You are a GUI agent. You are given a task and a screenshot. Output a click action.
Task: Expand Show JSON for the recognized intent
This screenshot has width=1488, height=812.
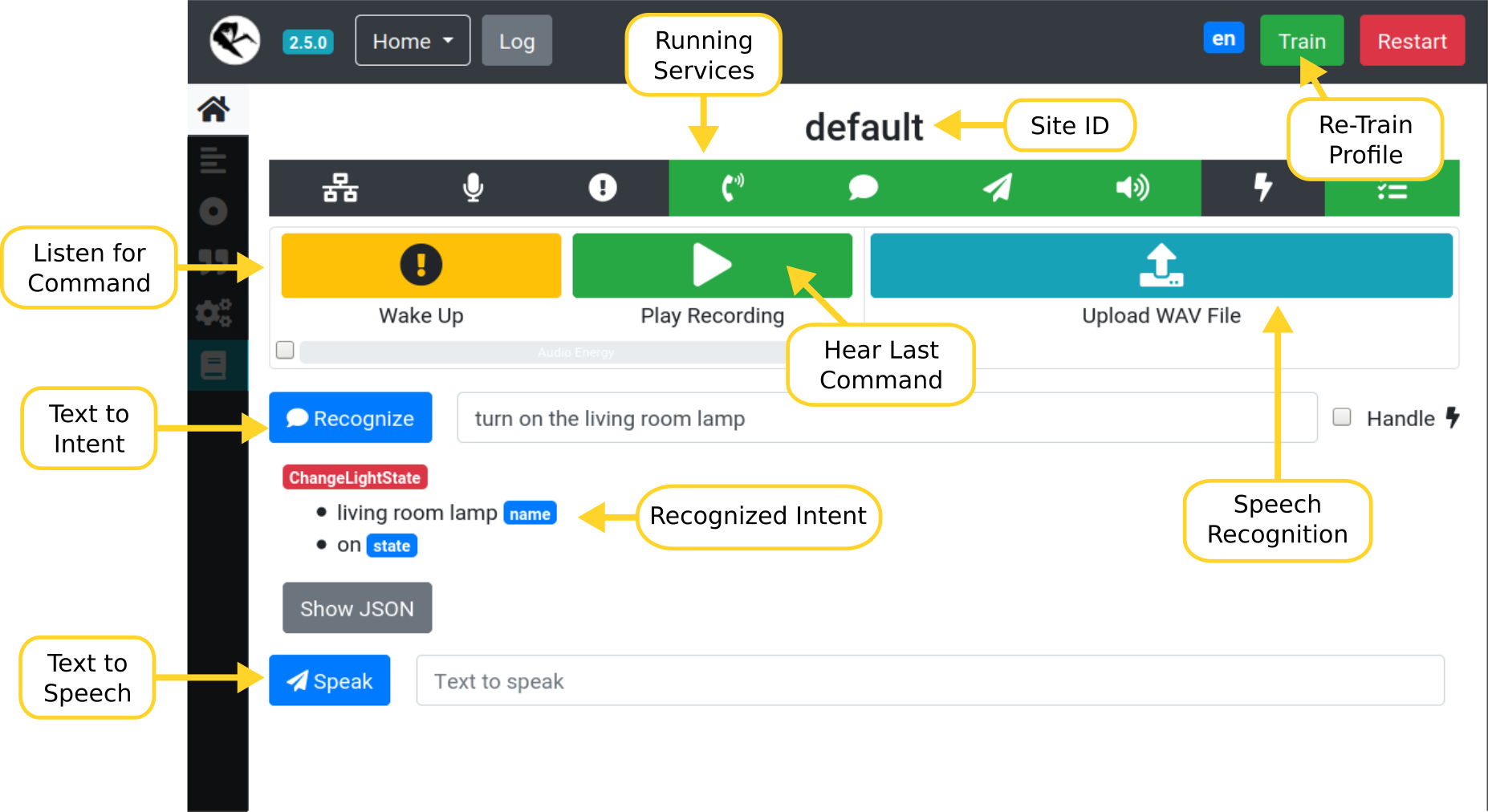(357, 607)
